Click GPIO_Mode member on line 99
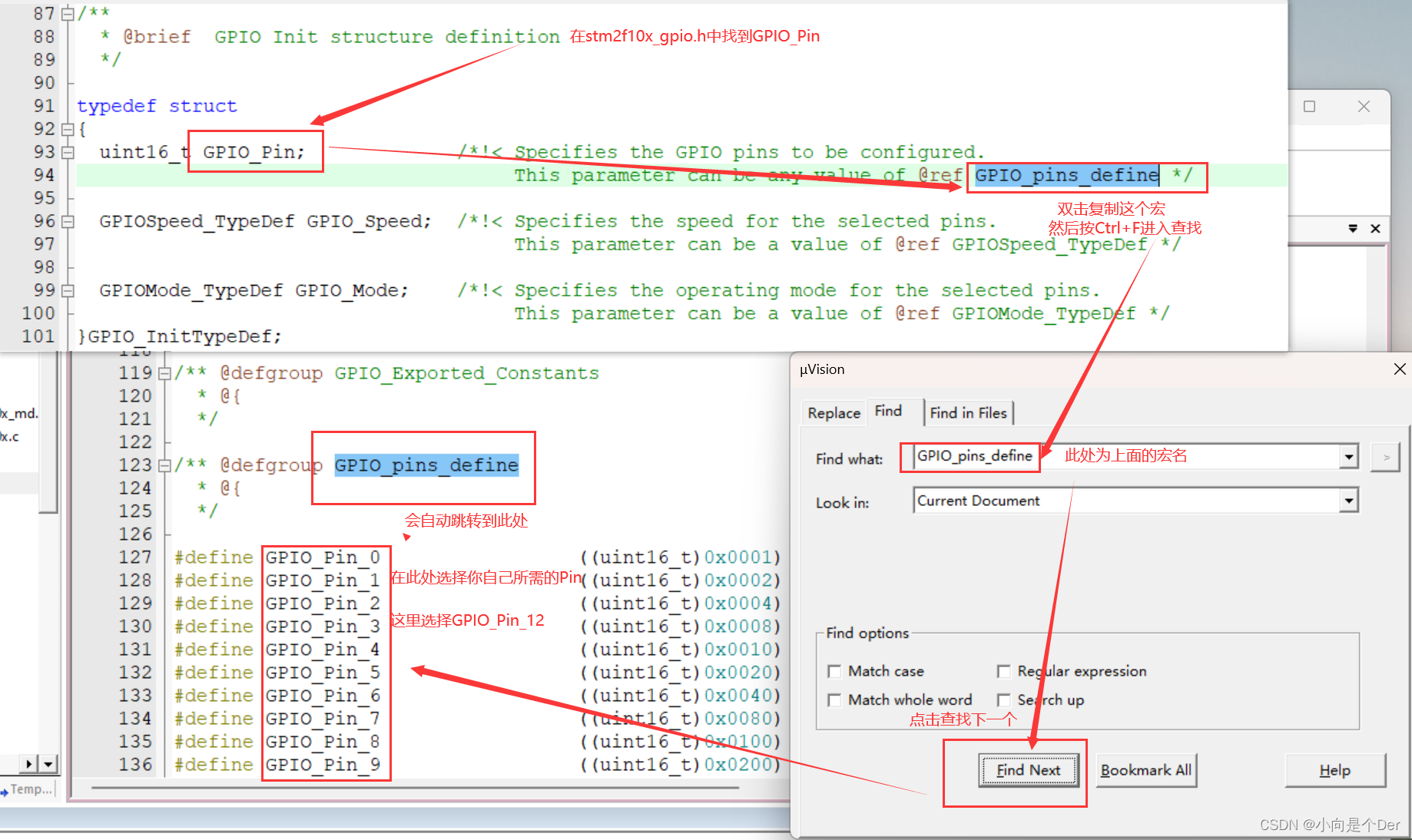This screenshot has height=840, width=1412. 346,290
